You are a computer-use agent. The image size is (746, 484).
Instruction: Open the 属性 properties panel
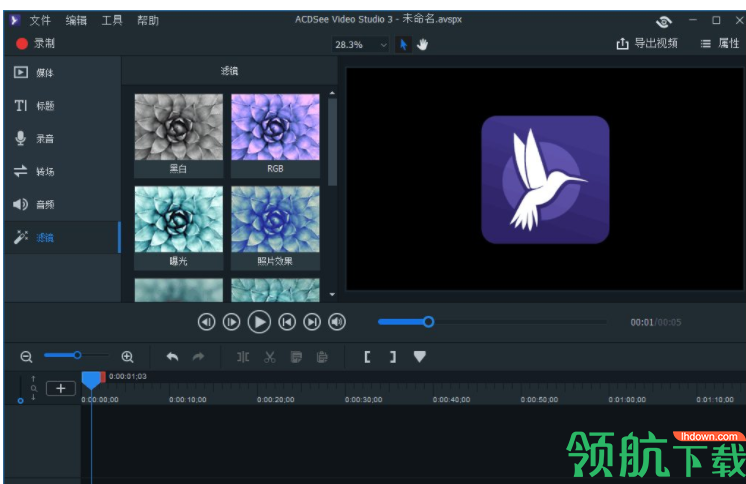click(720, 43)
